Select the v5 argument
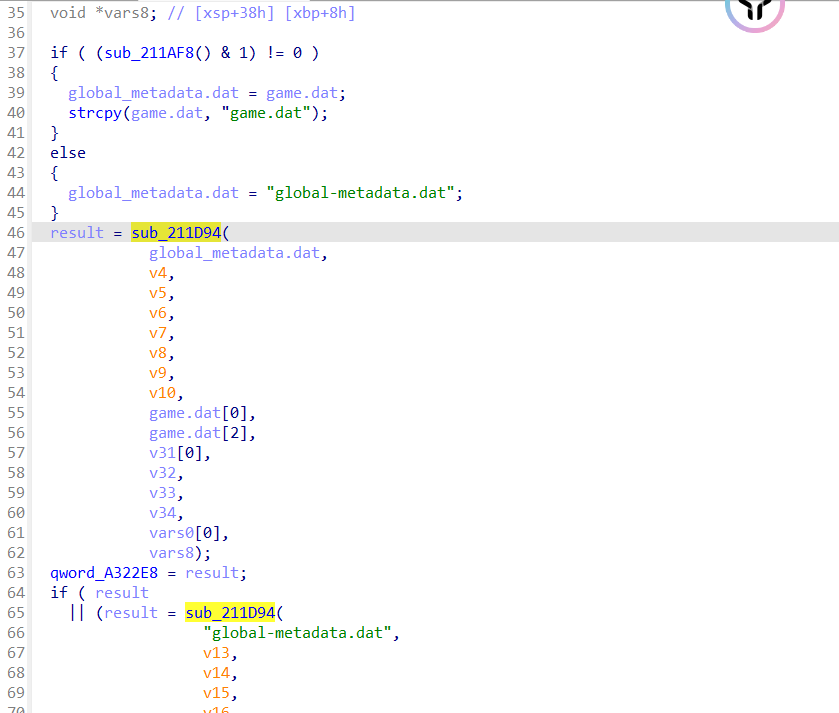 click(158, 293)
